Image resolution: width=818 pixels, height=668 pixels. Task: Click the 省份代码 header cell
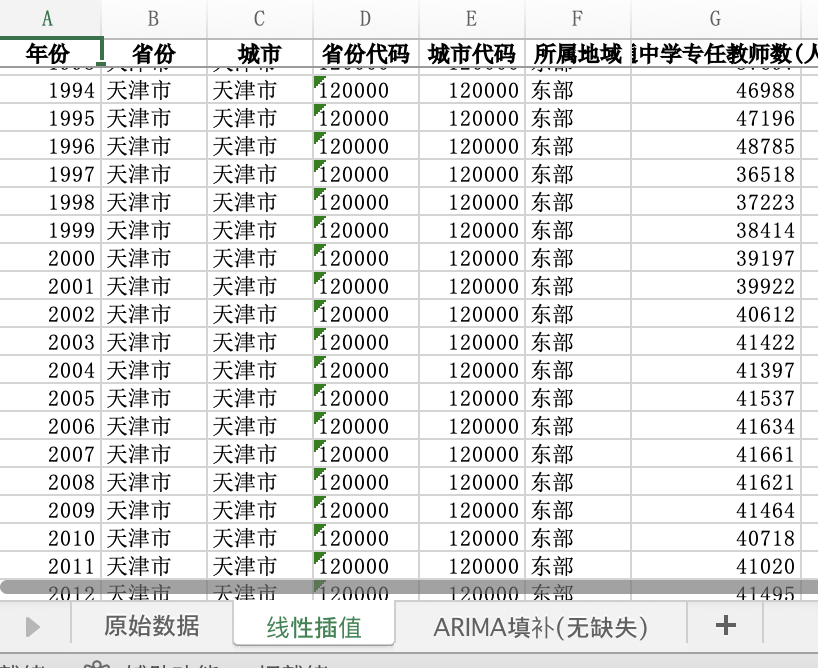pyautogui.click(x=366, y=53)
